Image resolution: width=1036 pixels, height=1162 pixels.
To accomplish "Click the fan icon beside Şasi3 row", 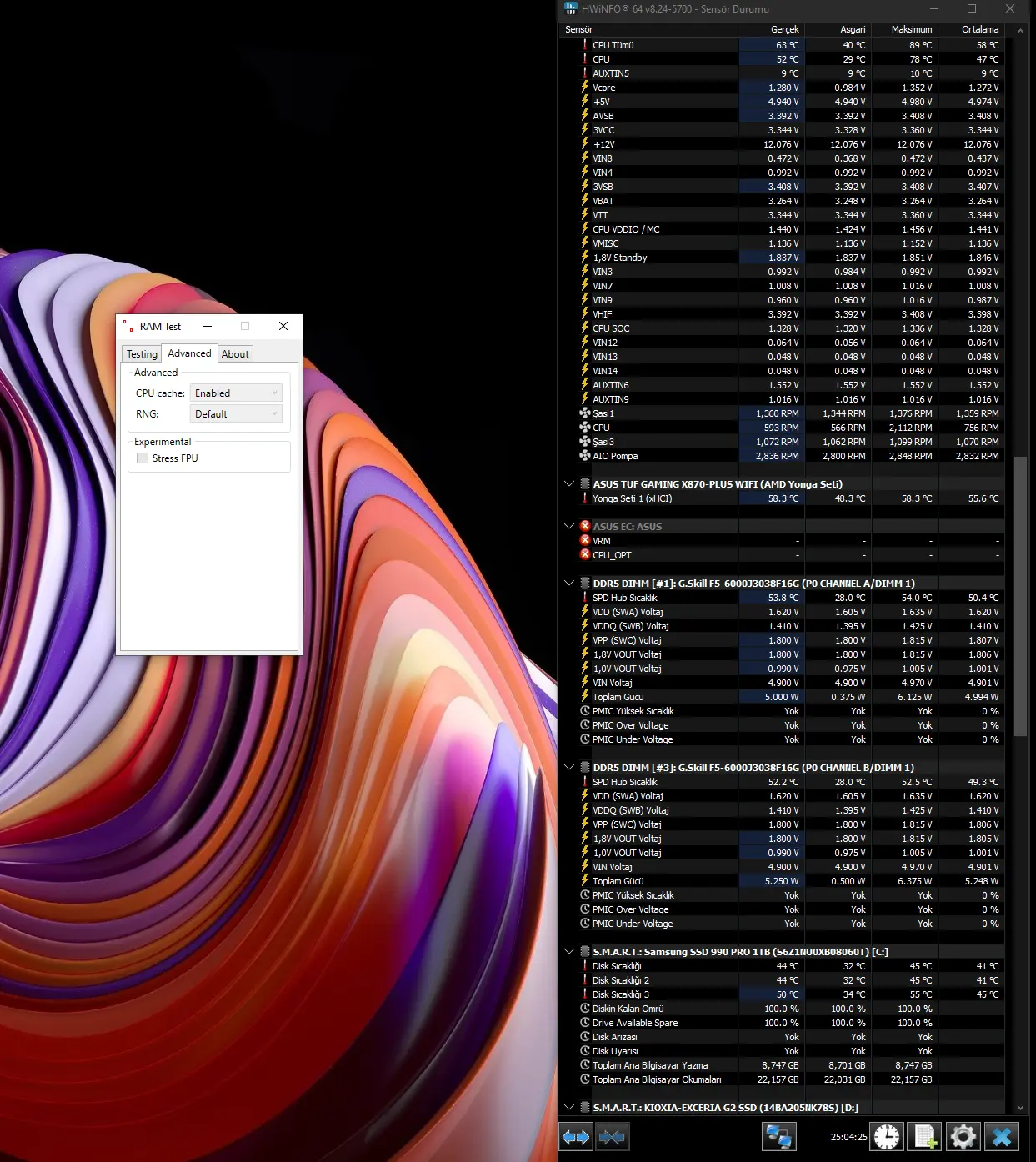I will pos(585,442).
